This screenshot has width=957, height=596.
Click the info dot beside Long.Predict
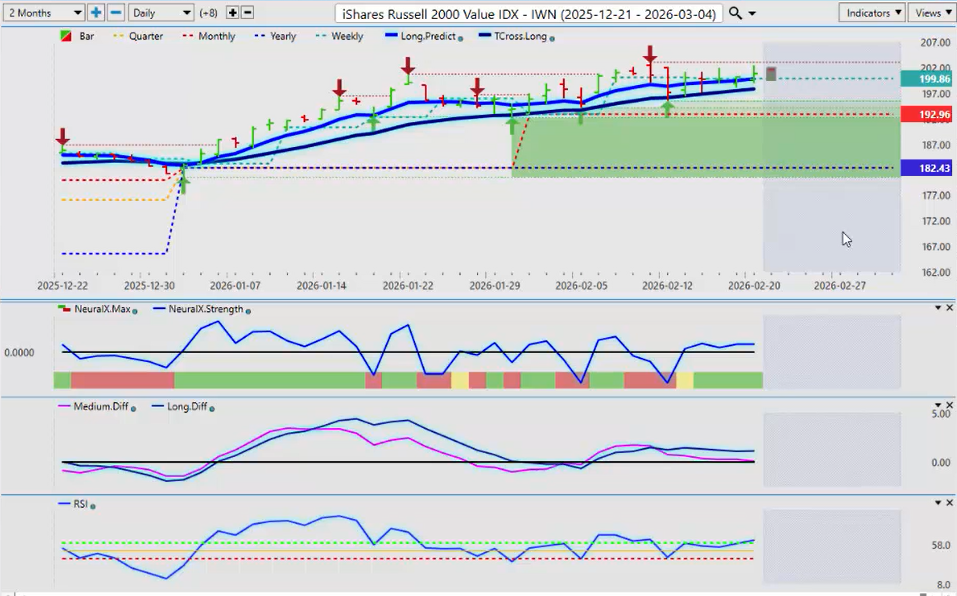click(x=461, y=38)
